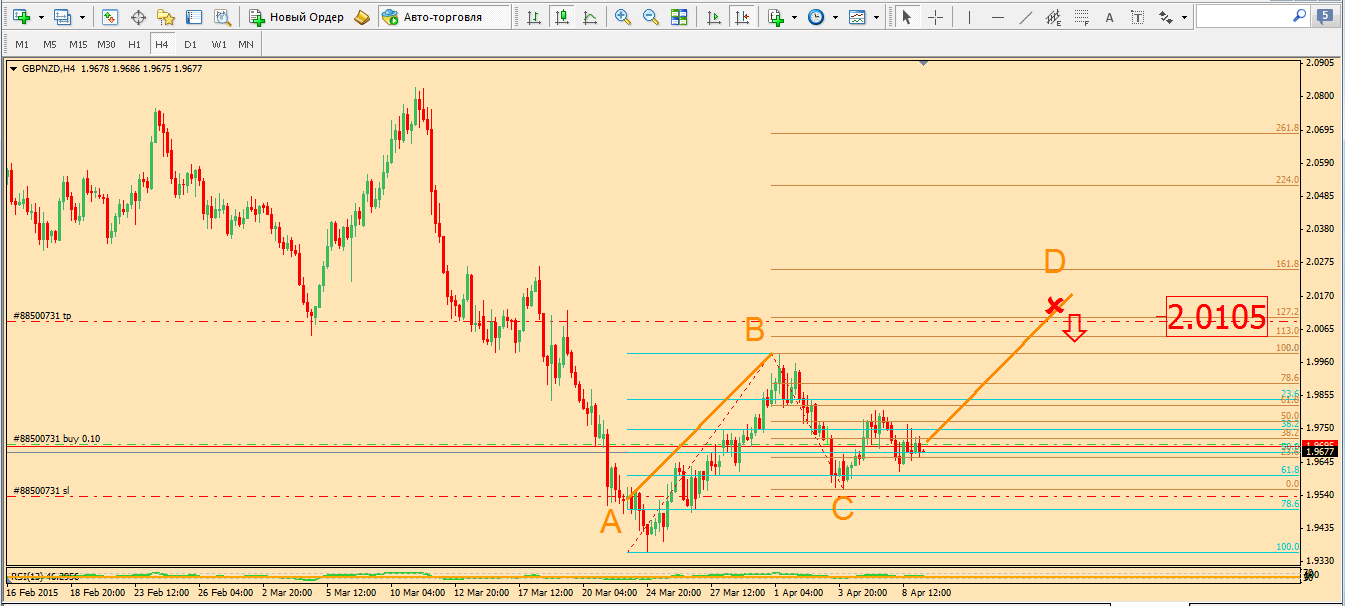Click the #88500731 buy 0.10 label

(56, 438)
